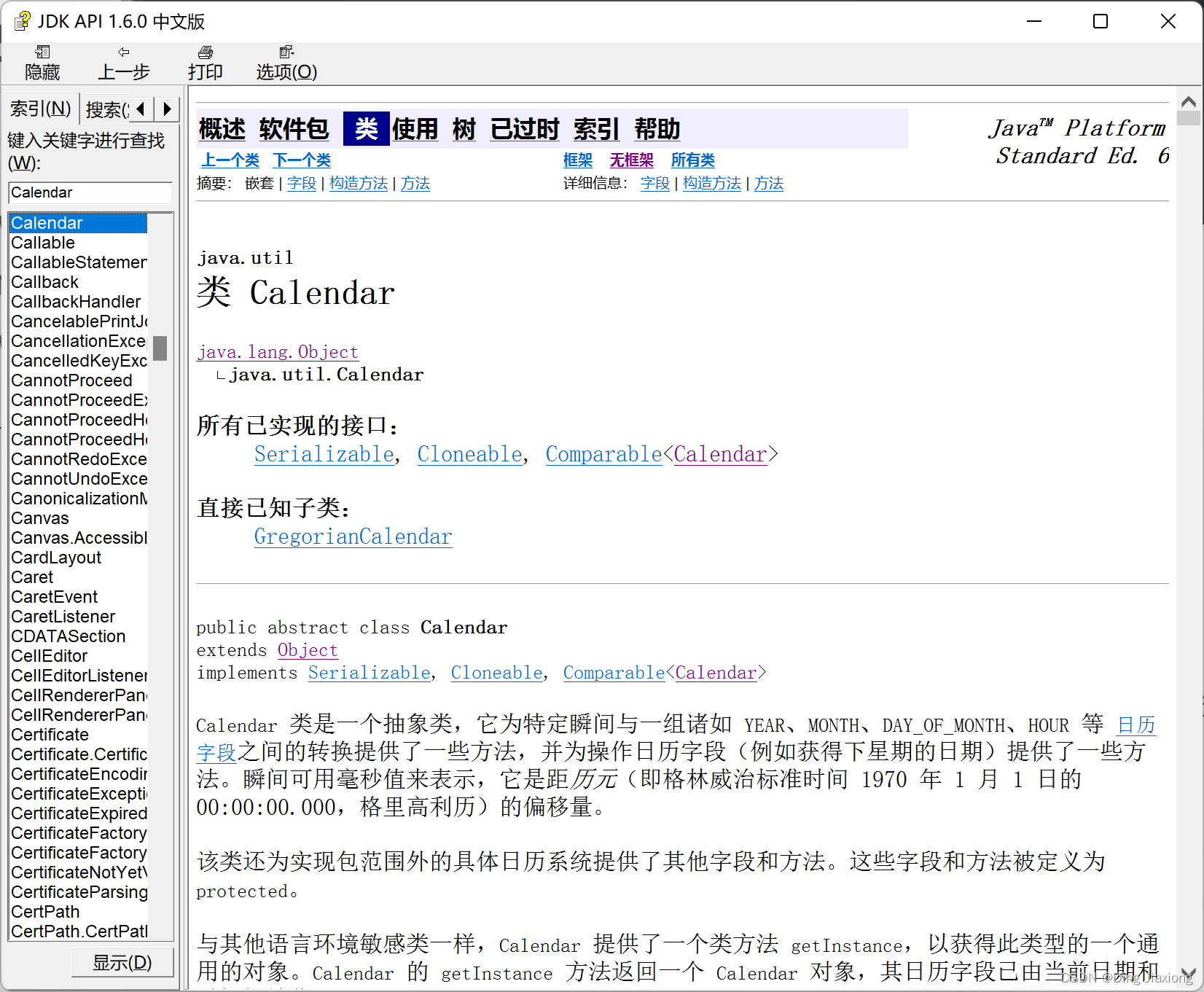Switch to the 索引(N) index tab

pos(41,109)
